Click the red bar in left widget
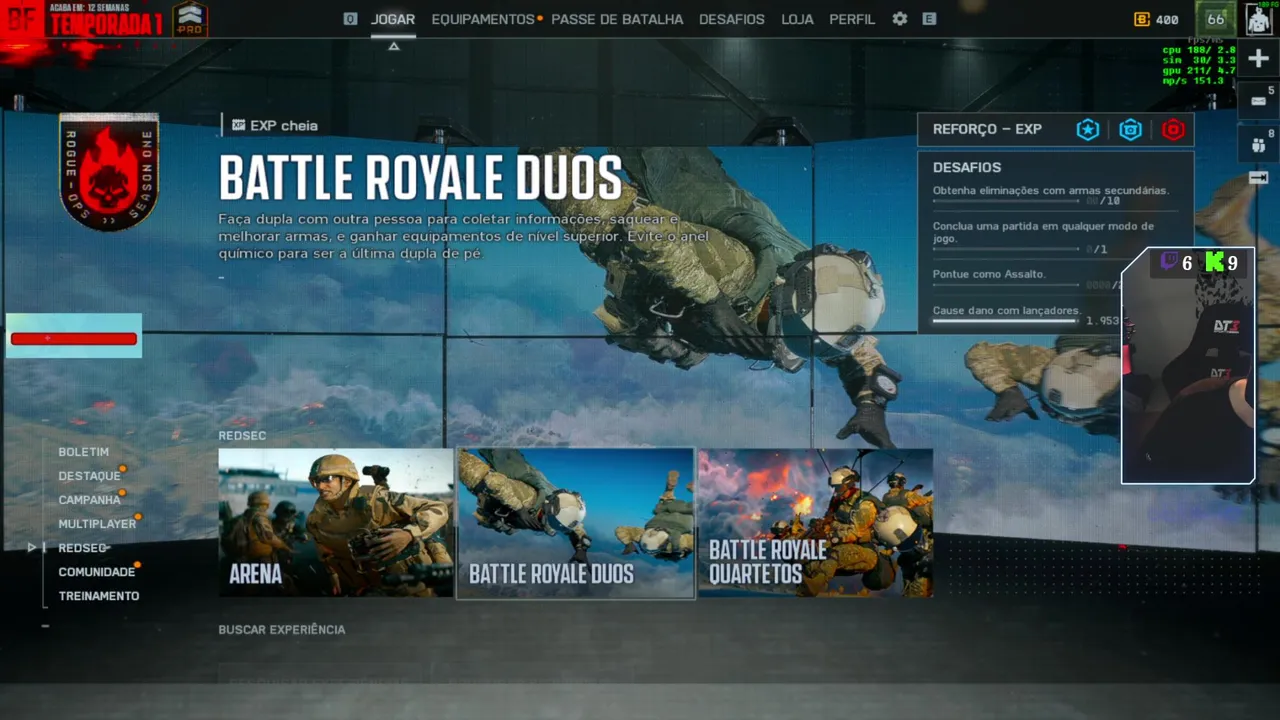 (73, 339)
